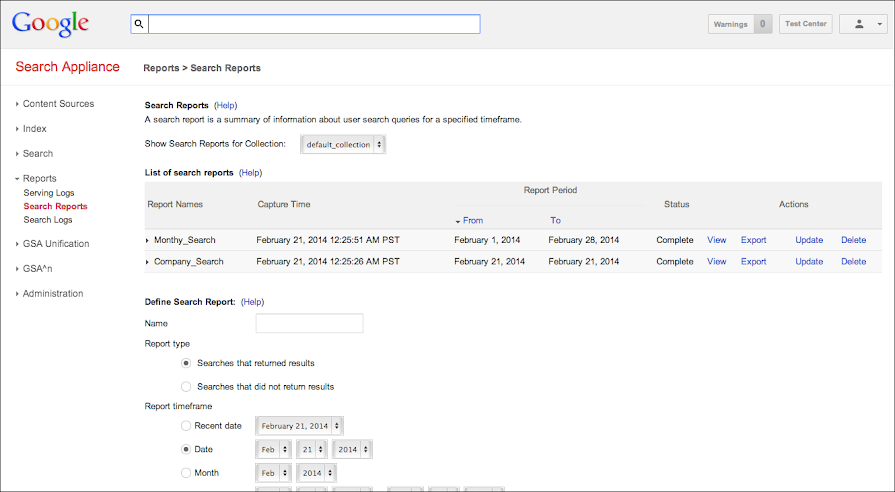This screenshot has width=895, height=492.
Task: Click capture time February 21, 2014 12:25:26 AM PST
Action: [328, 262]
